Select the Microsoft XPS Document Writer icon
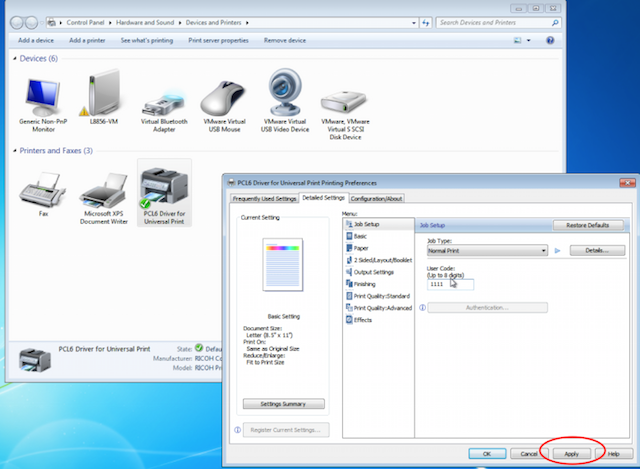This screenshot has width=640, height=469. pyautogui.click(x=104, y=190)
